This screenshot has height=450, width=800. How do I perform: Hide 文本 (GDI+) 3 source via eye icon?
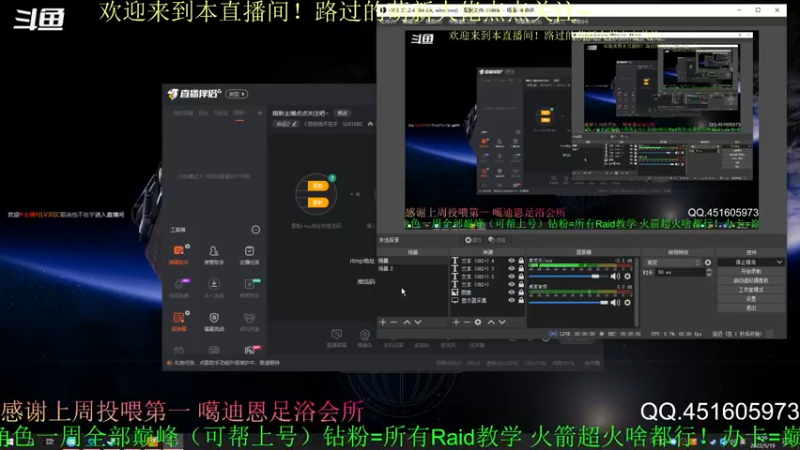coord(511,268)
